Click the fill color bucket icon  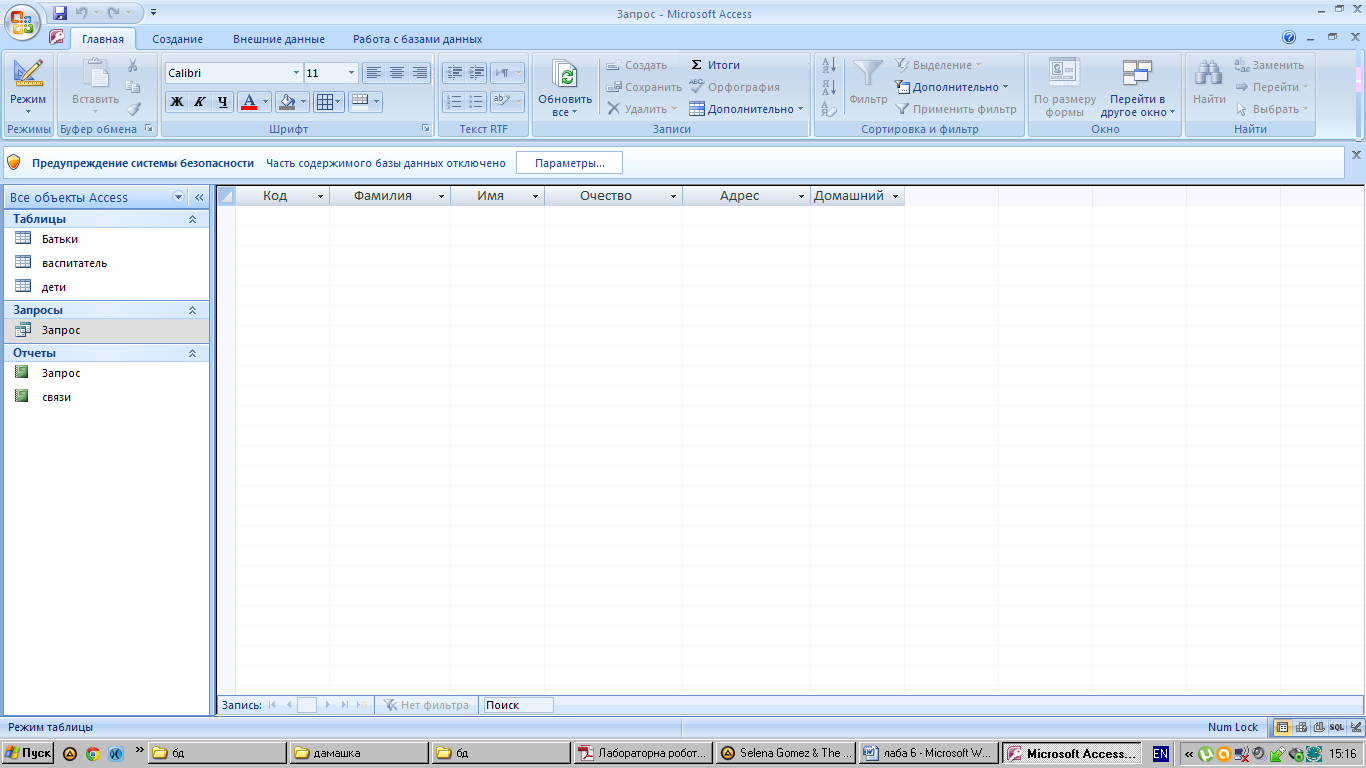[x=287, y=102]
